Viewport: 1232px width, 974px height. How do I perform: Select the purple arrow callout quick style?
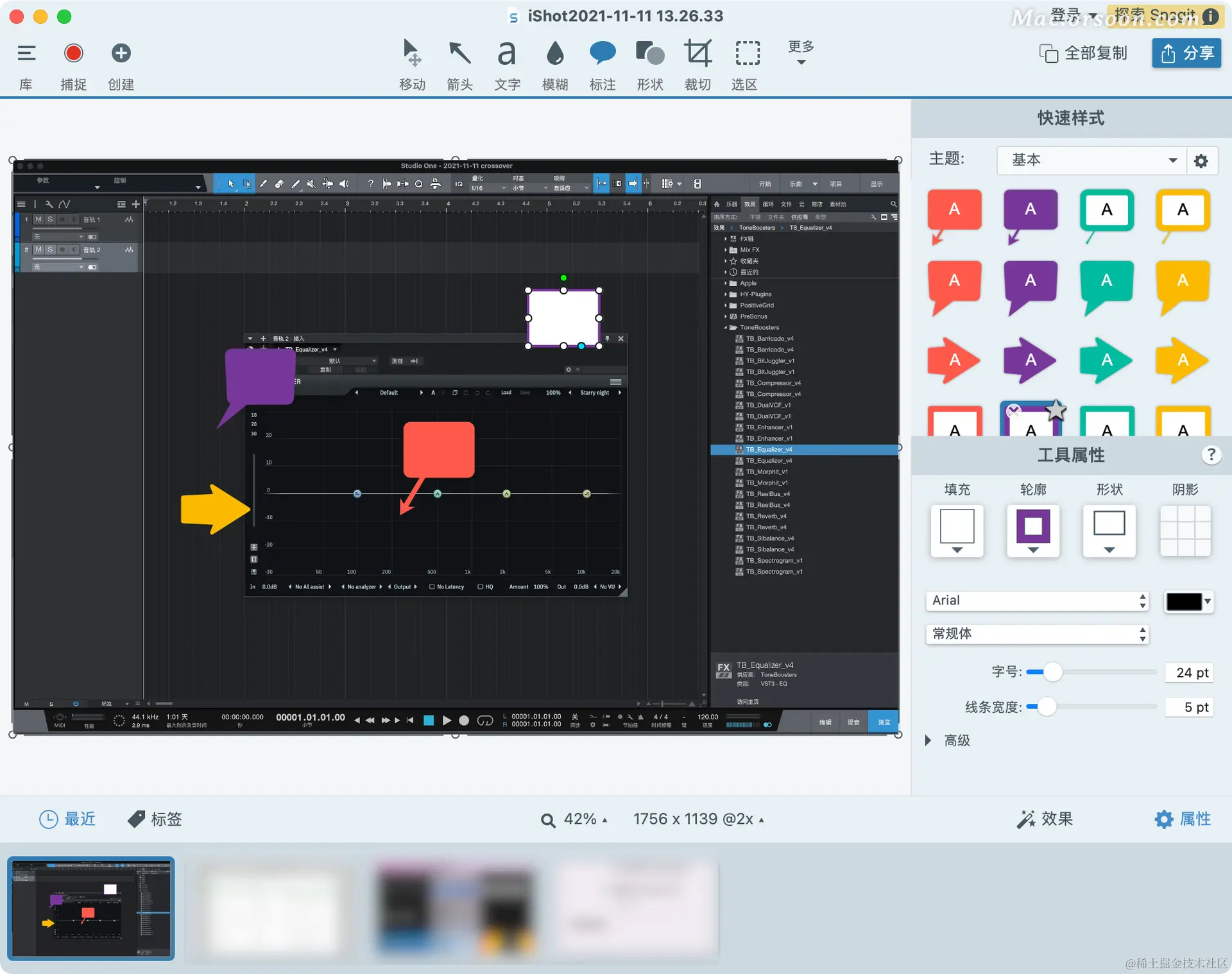coord(1030,360)
